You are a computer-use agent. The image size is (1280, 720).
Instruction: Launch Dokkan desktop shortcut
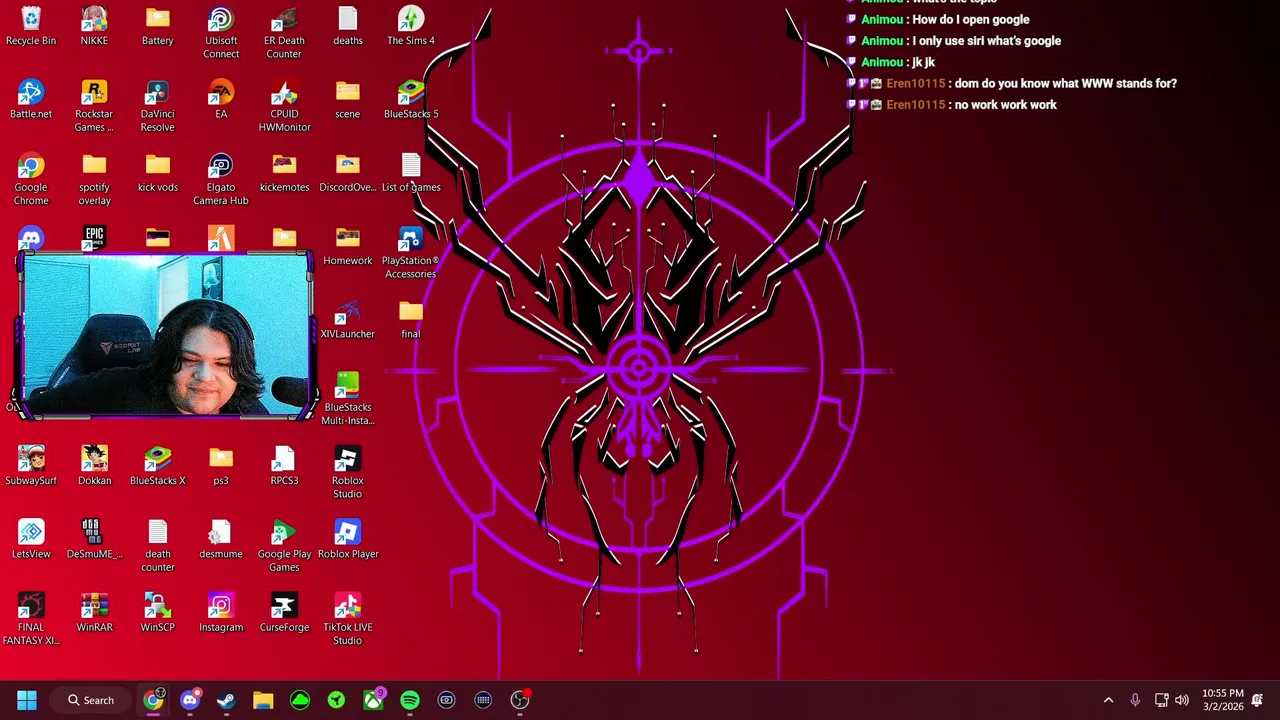tap(94, 467)
